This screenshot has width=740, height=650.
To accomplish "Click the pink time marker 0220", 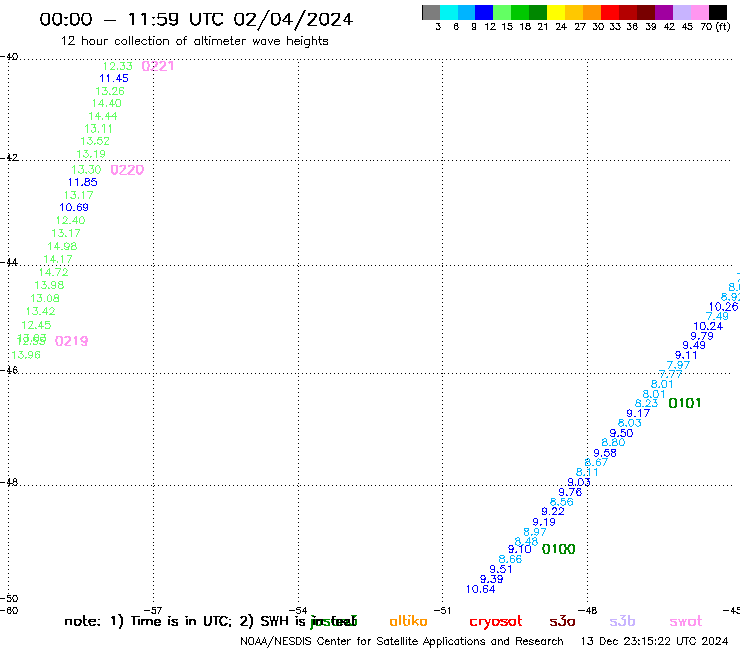I will (x=127, y=170).
